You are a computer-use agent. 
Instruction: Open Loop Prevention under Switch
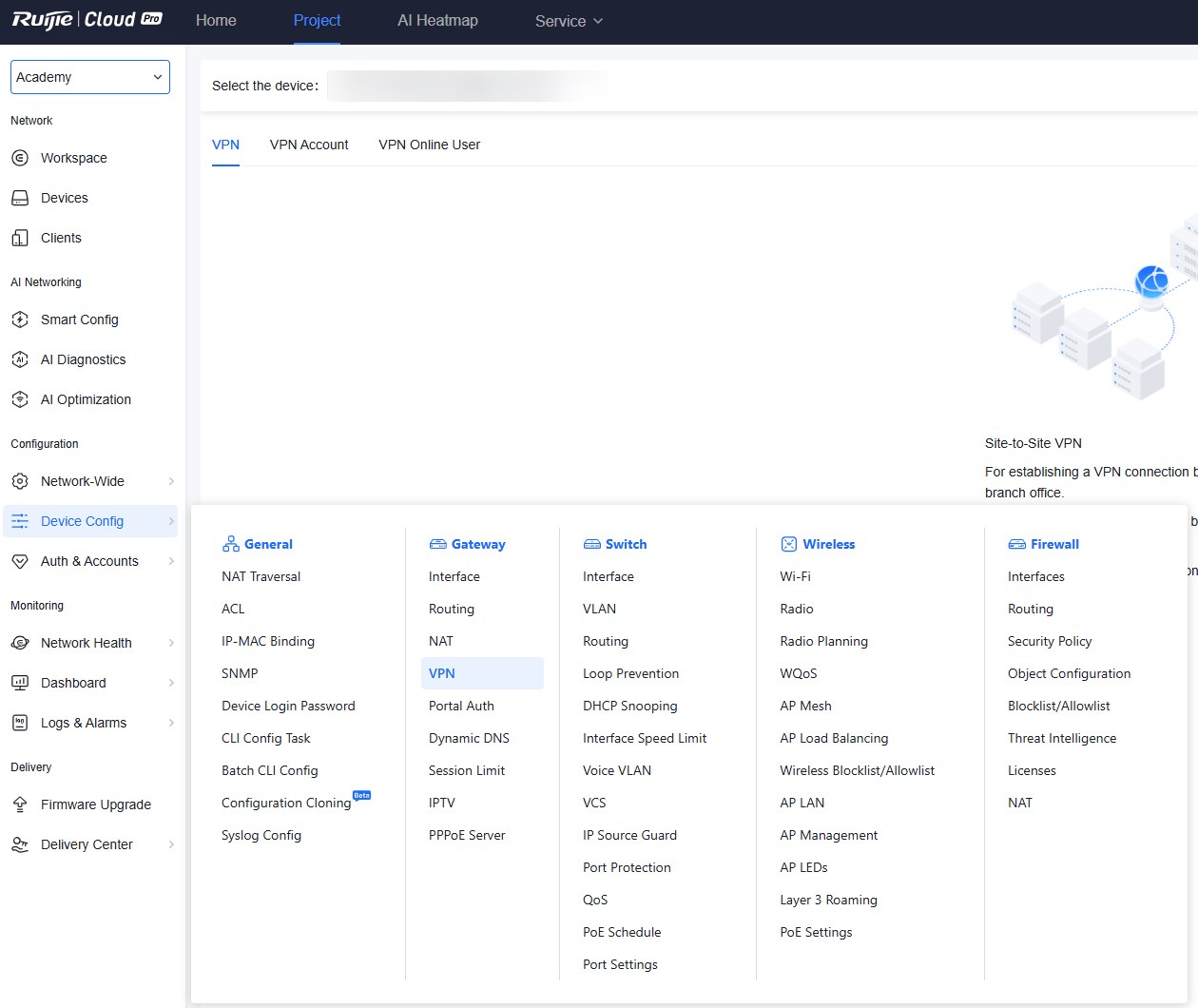pos(630,673)
